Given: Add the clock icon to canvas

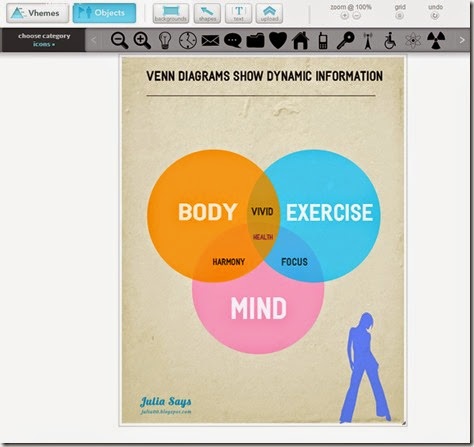Looking at the screenshot, I should pos(188,40).
